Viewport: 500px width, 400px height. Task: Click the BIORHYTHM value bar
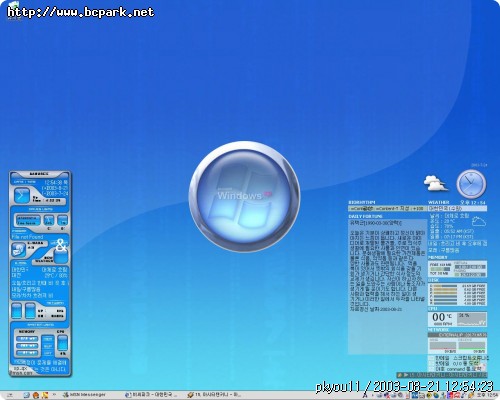[387, 208]
